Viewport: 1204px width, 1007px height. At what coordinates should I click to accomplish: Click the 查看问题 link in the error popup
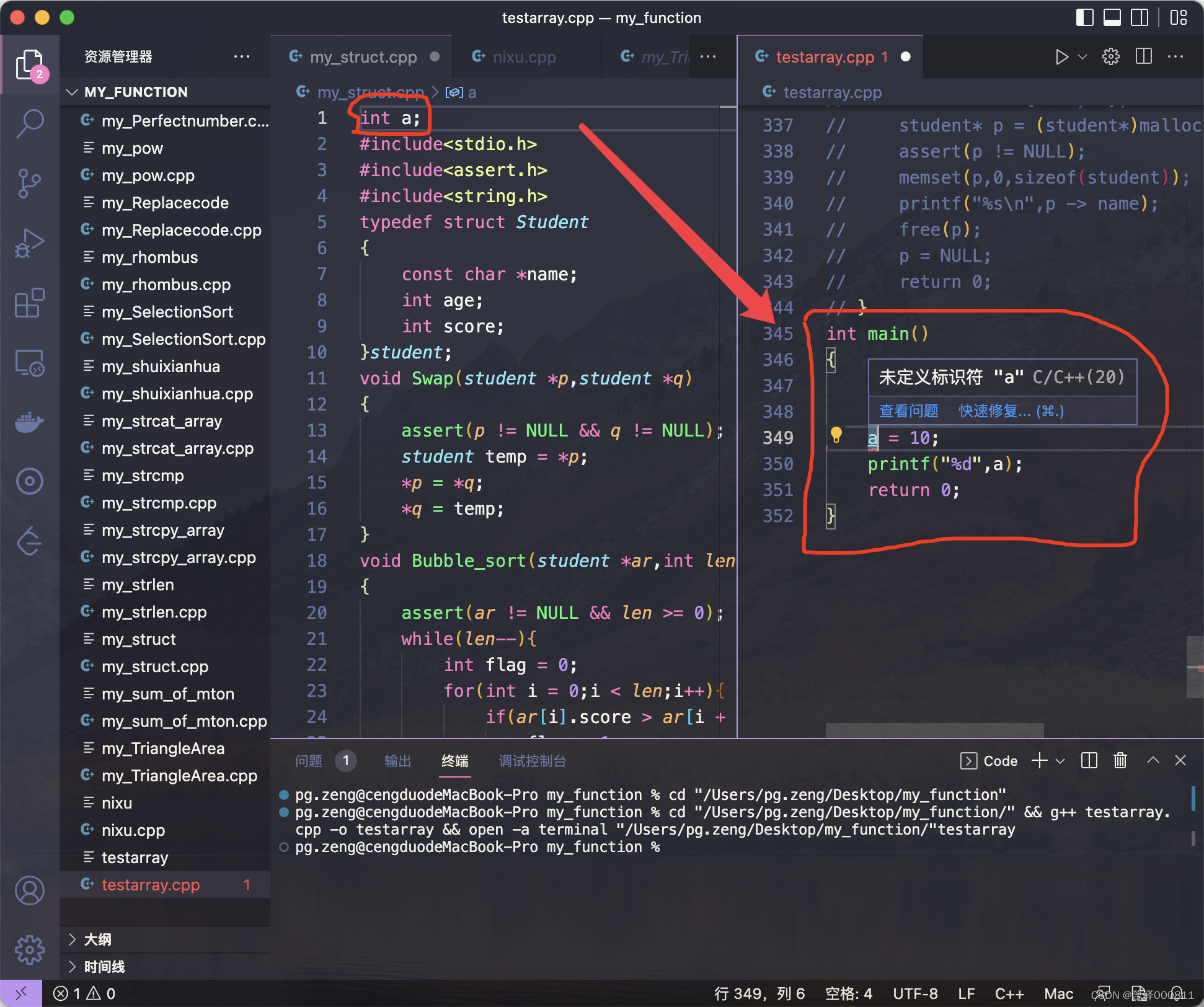click(x=908, y=411)
